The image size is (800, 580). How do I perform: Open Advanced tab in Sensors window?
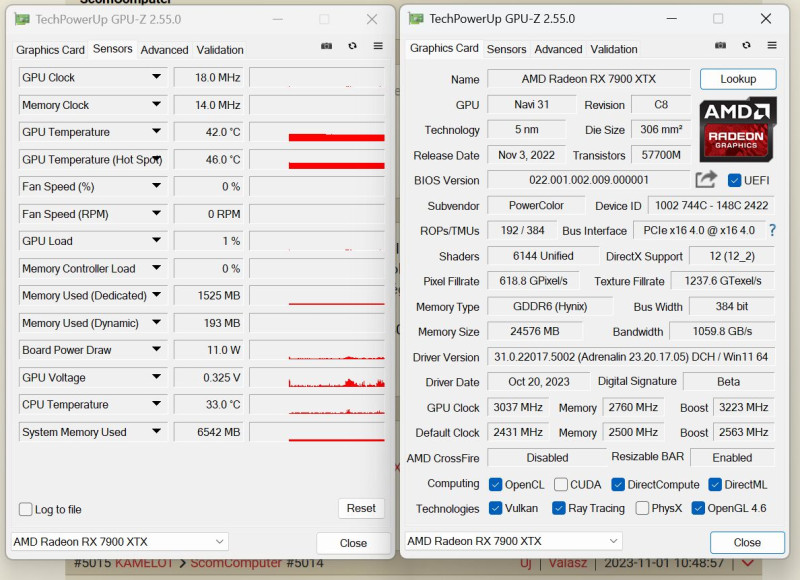coord(164,50)
